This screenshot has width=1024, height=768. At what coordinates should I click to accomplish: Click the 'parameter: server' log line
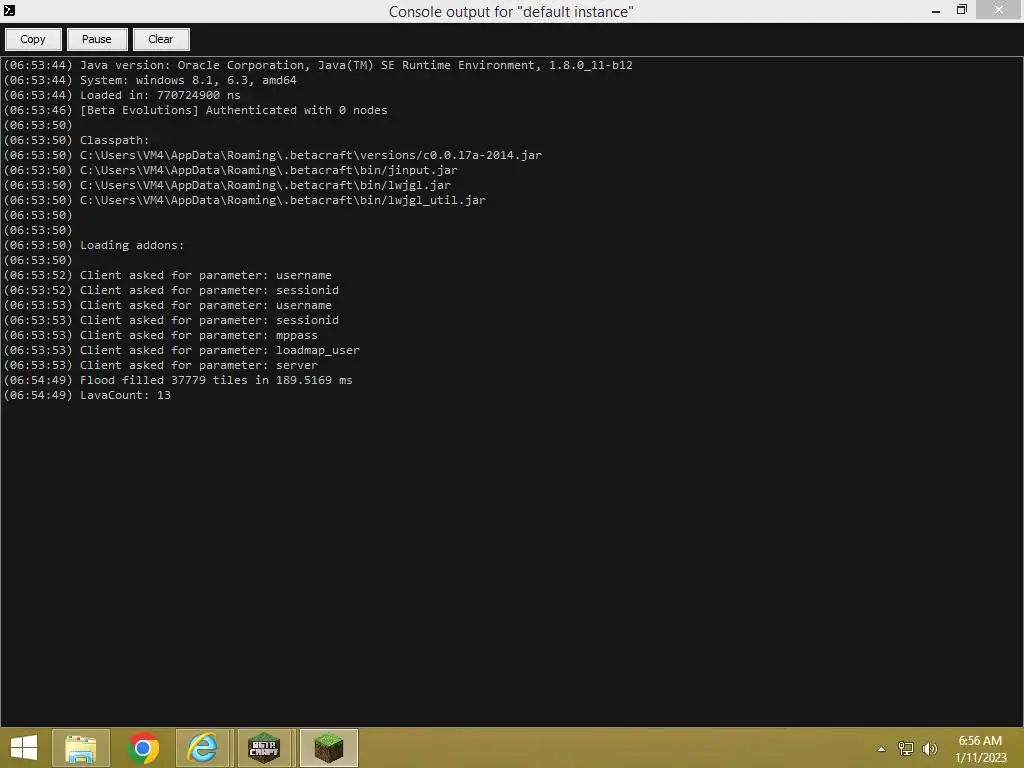coord(161,366)
